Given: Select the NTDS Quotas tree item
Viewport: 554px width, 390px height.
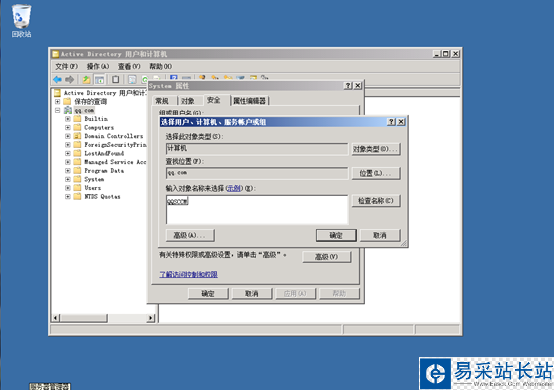Looking at the screenshot, I should tap(102, 196).
